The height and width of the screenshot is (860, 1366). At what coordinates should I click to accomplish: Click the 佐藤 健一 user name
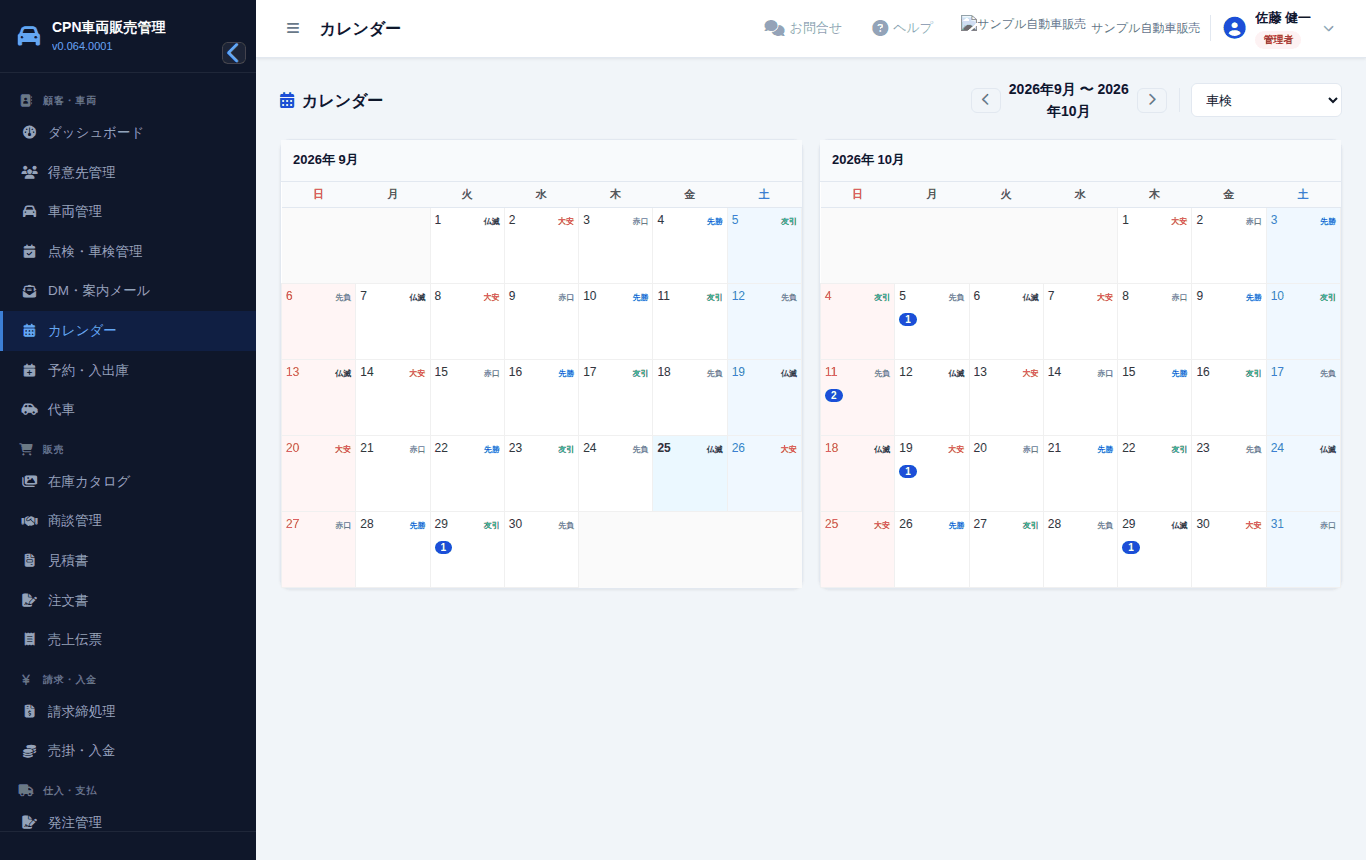pos(1283,18)
